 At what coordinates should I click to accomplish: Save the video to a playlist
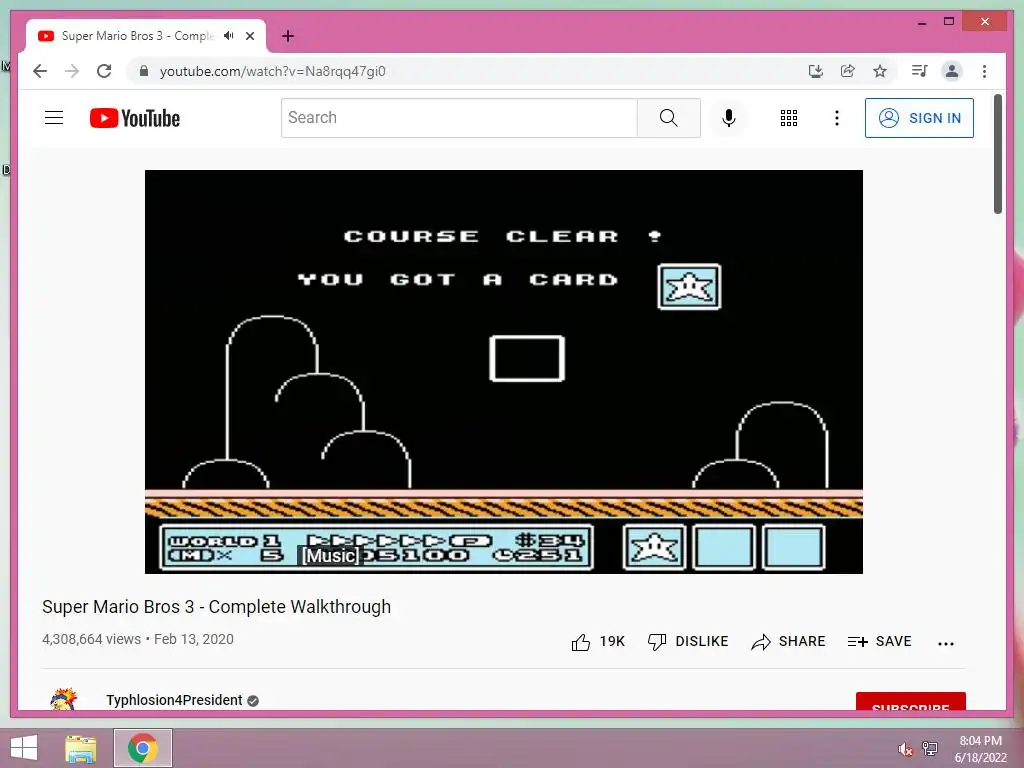tap(879, 641)
